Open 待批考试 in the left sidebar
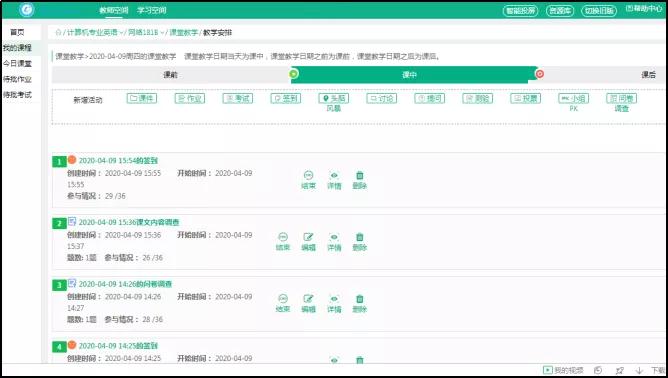The image size is (668, 378). [x=17, y=95]
